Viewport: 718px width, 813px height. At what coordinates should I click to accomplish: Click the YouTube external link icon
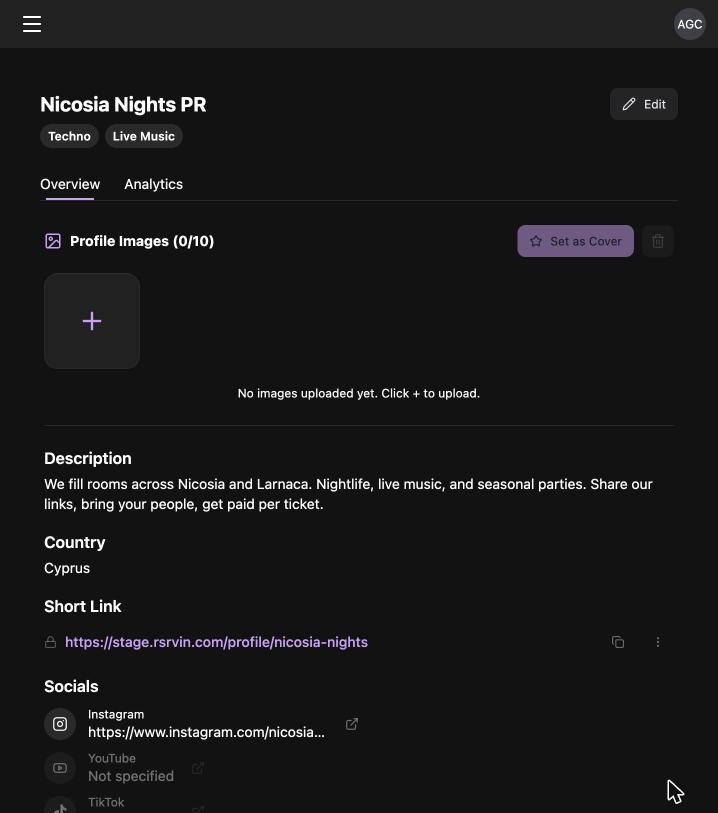(x=198, y=768)
